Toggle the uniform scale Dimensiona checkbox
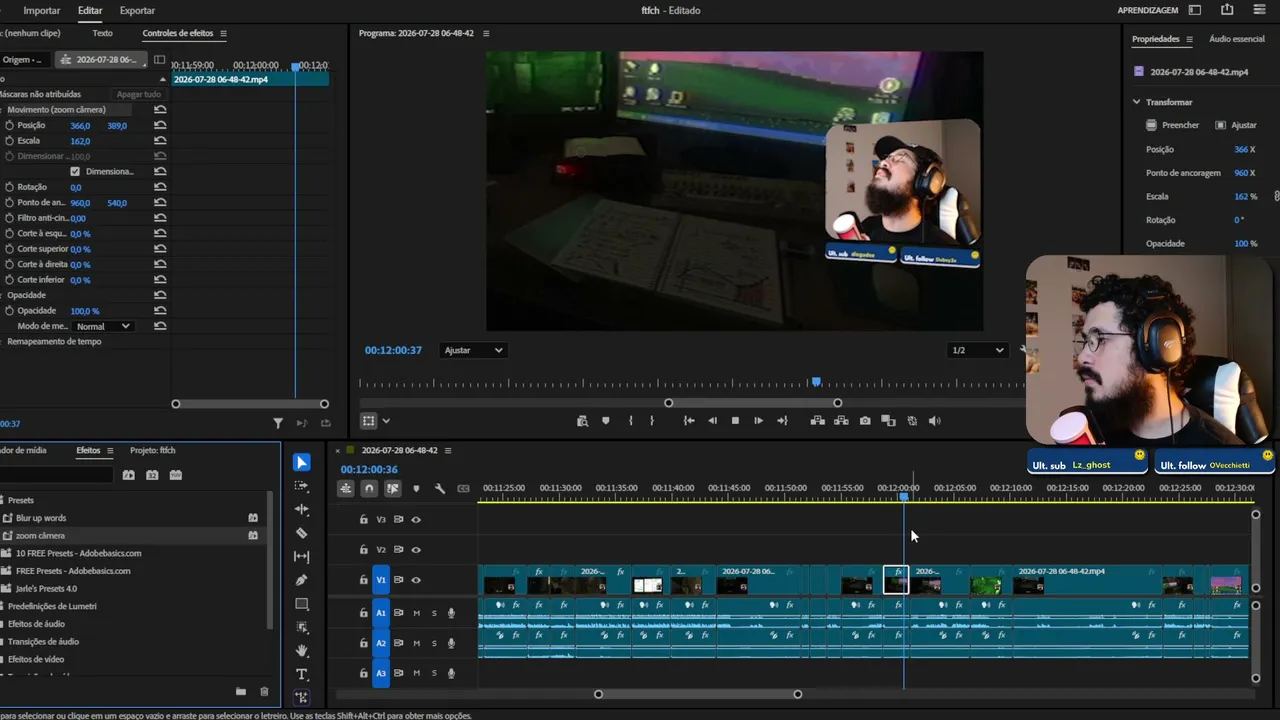Image resolution: width=1280 pixels, height=720 pixels. (x=75, y=171)
